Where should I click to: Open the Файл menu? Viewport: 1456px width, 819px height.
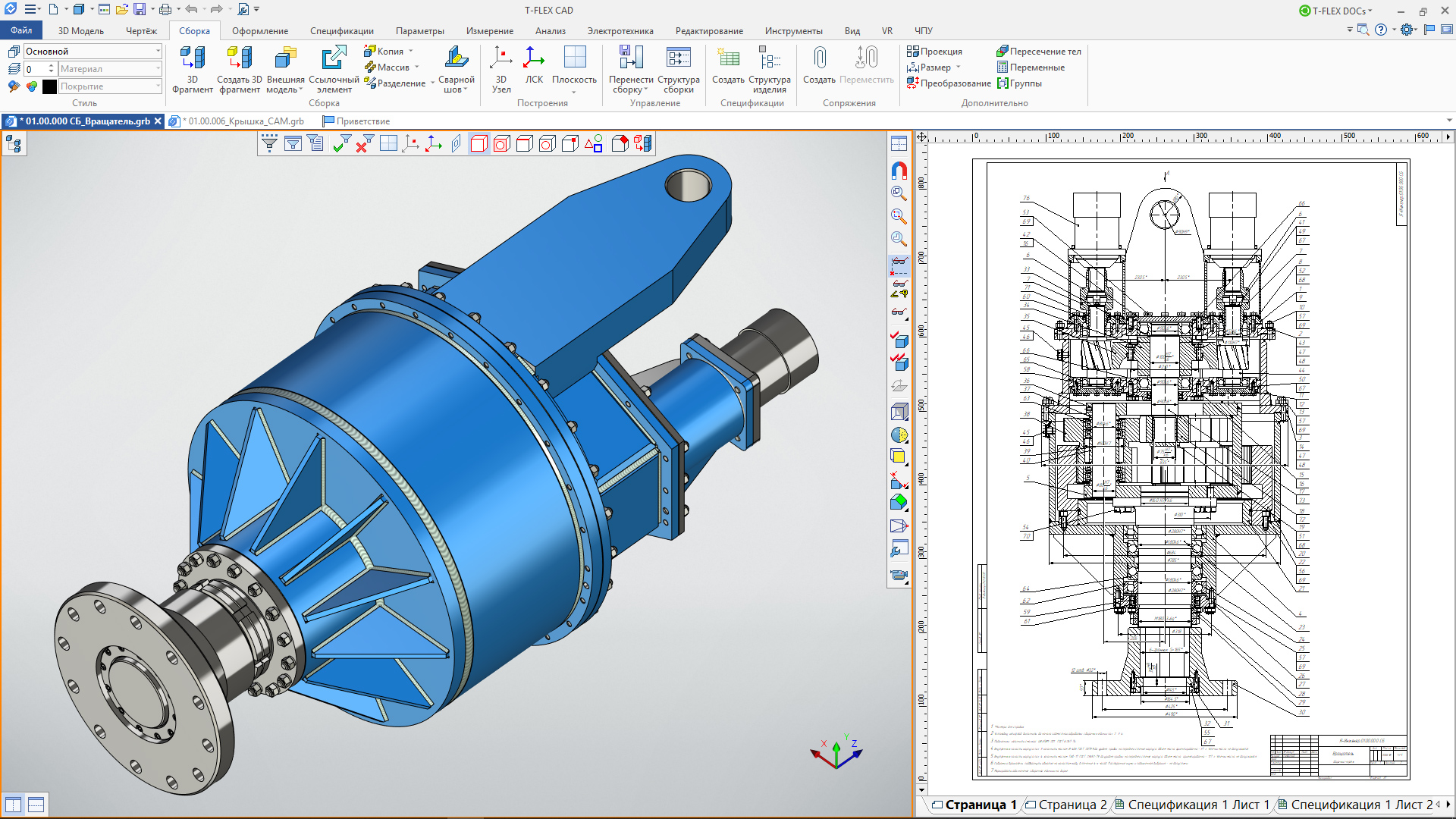pos(21,30)
